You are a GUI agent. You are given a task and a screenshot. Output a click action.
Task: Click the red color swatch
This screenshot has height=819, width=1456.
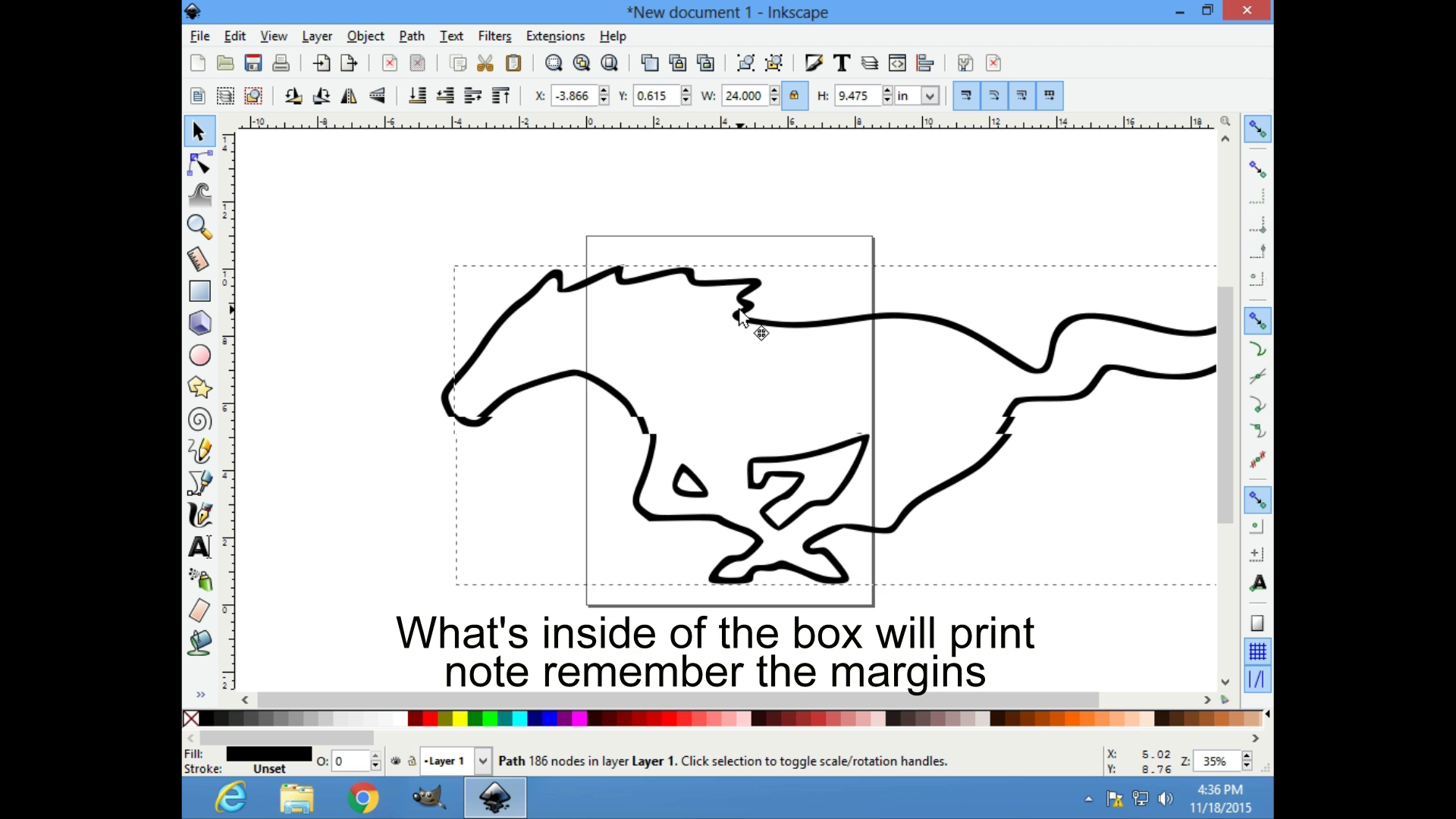430,718
